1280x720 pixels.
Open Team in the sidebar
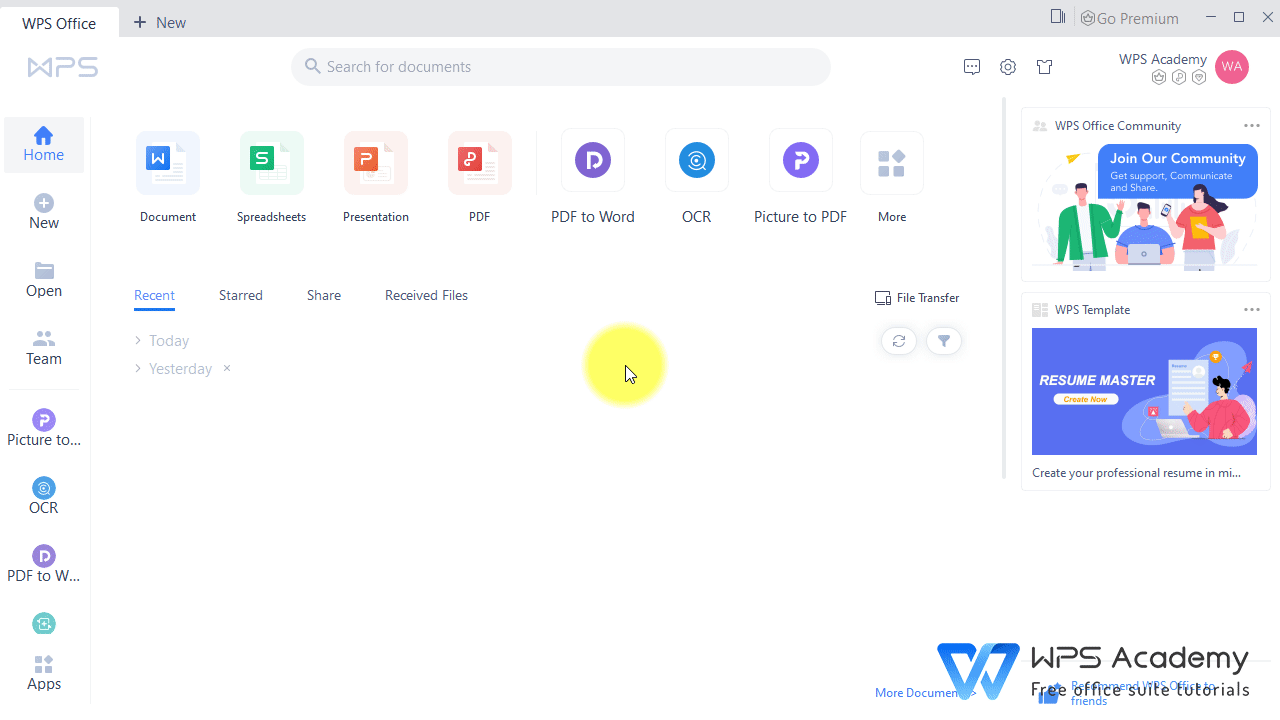pos(44,348)
